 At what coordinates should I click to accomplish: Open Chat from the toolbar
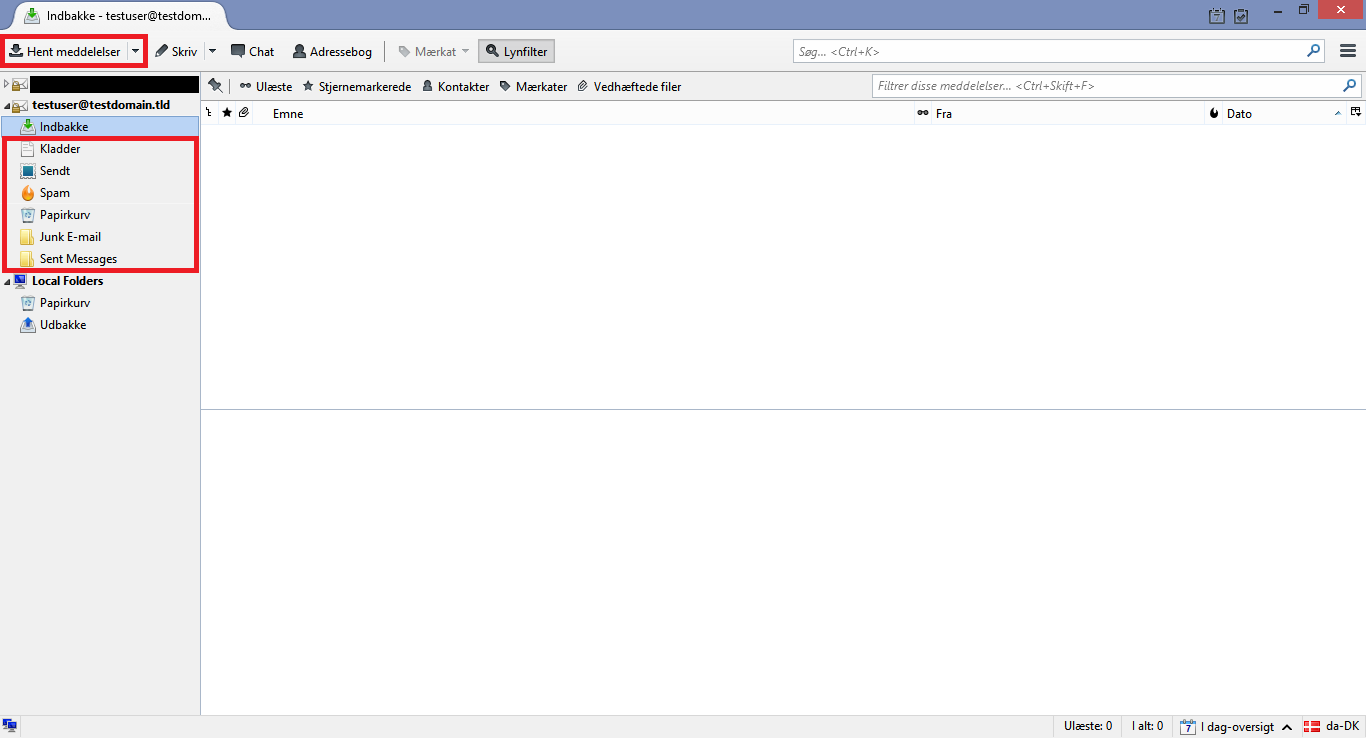pyautogui.click(x=252, y=51)
